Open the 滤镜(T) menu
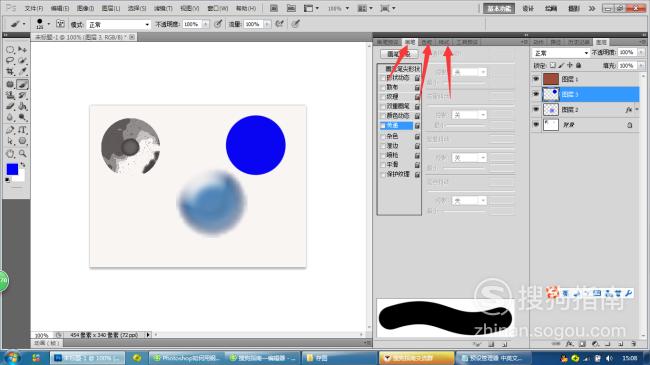650x365 pixels. click(163, 8)
